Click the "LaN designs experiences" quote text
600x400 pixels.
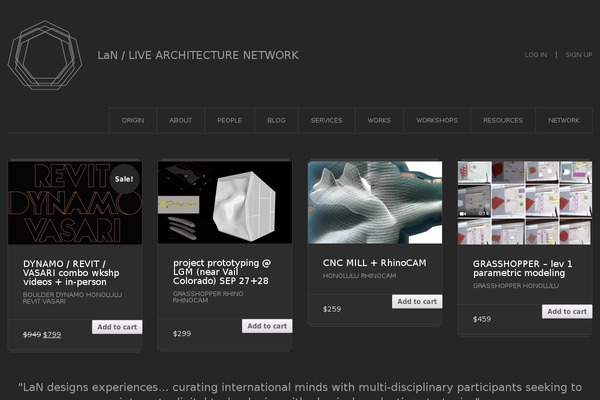point(300,390)
